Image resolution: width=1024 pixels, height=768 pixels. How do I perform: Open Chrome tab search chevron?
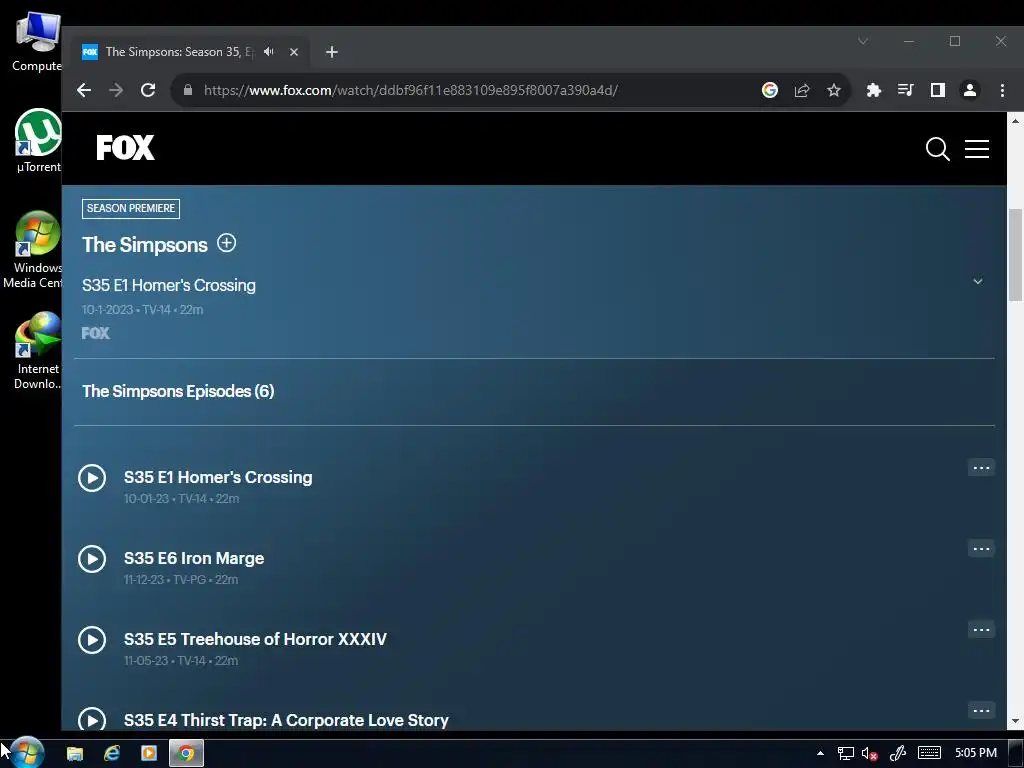pos(863,41)
